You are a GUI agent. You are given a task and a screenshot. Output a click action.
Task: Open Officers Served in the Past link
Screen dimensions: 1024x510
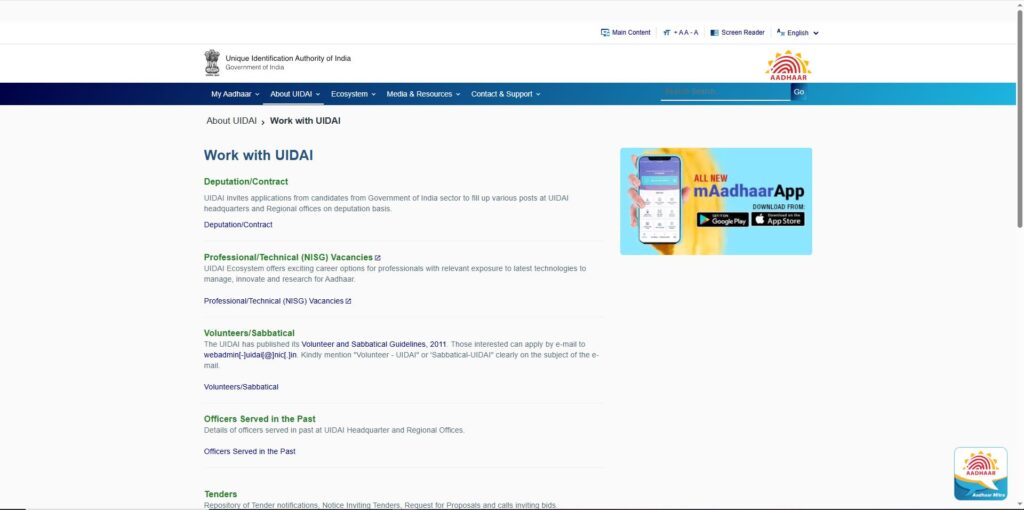coord(249,451)
